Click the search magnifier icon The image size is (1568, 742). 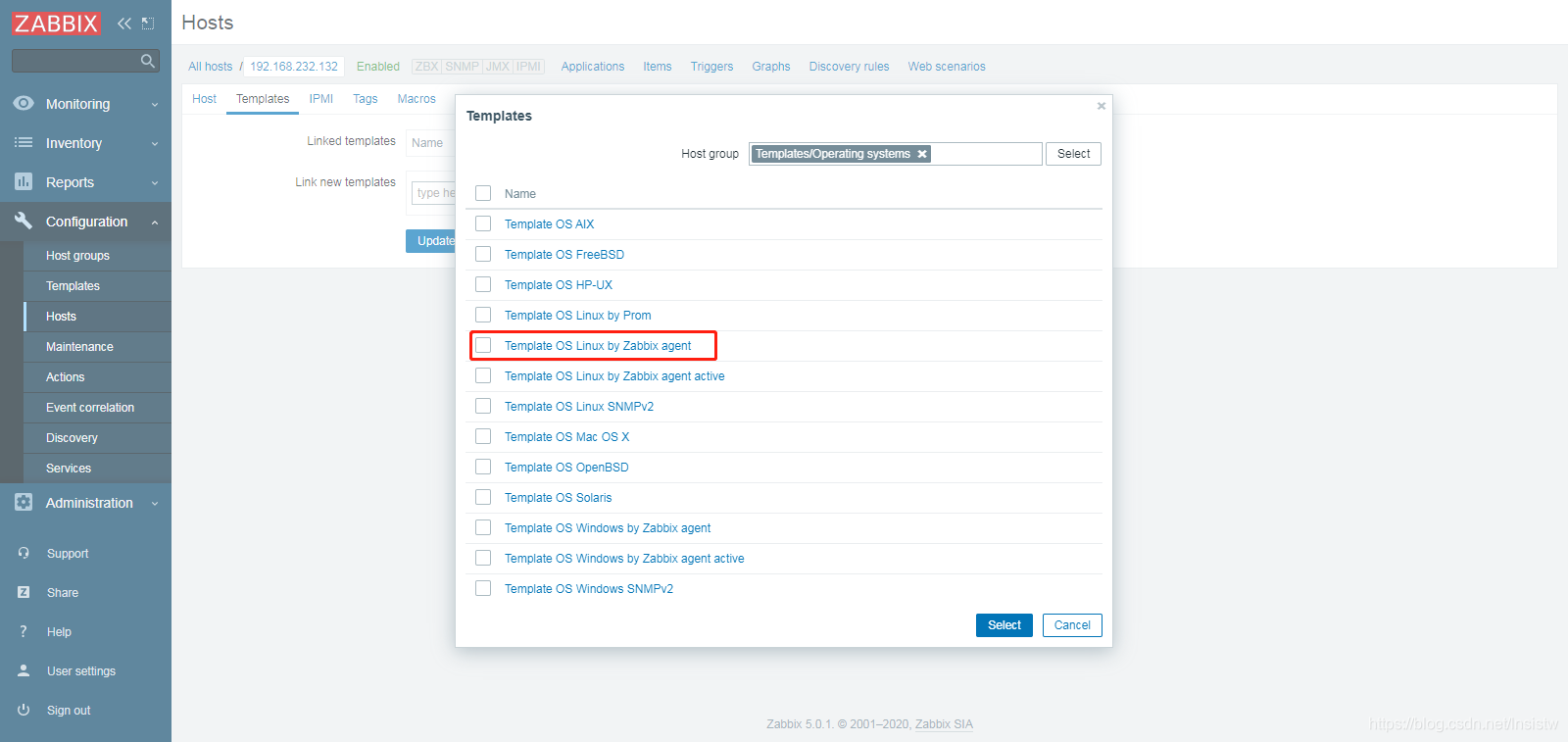pos(148,61)
